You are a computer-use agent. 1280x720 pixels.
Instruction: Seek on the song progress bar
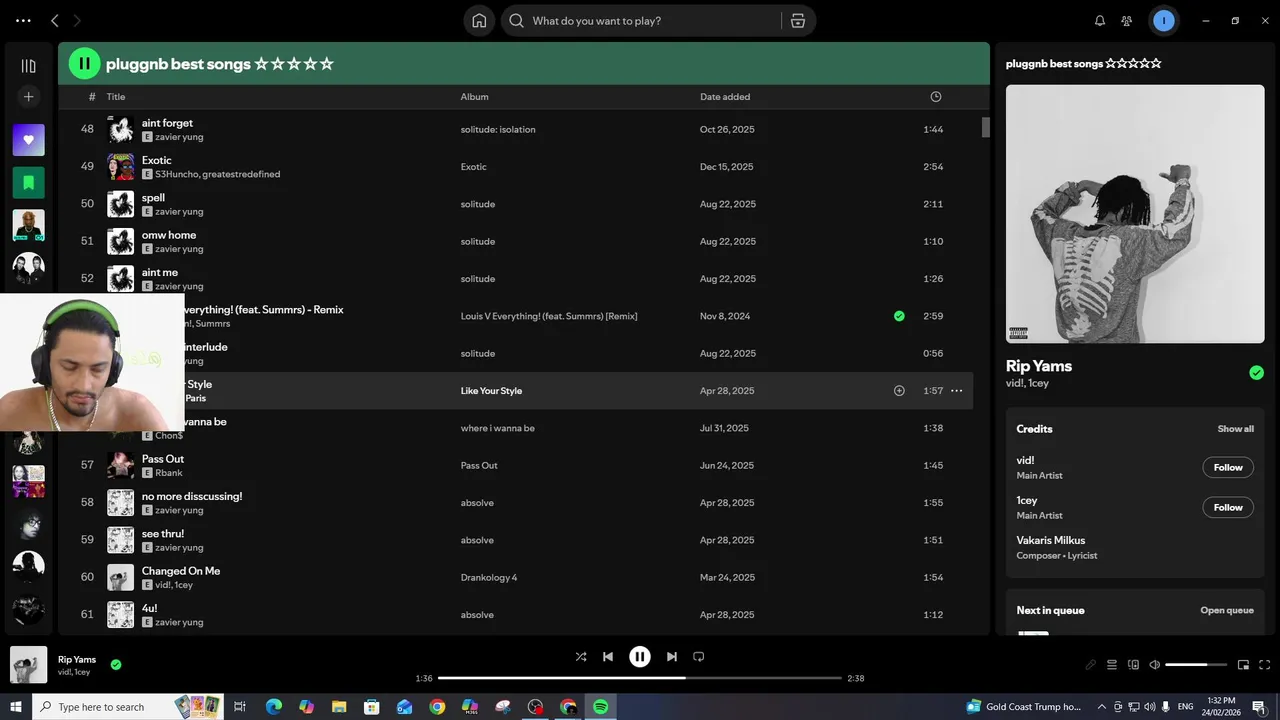point(640,678)
